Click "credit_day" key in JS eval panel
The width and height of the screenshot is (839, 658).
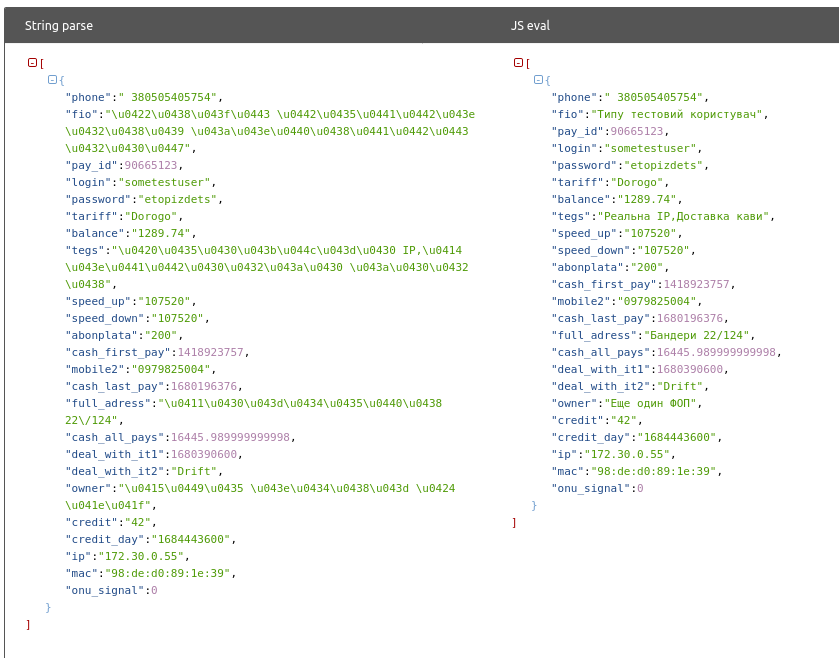pos(591,437)
